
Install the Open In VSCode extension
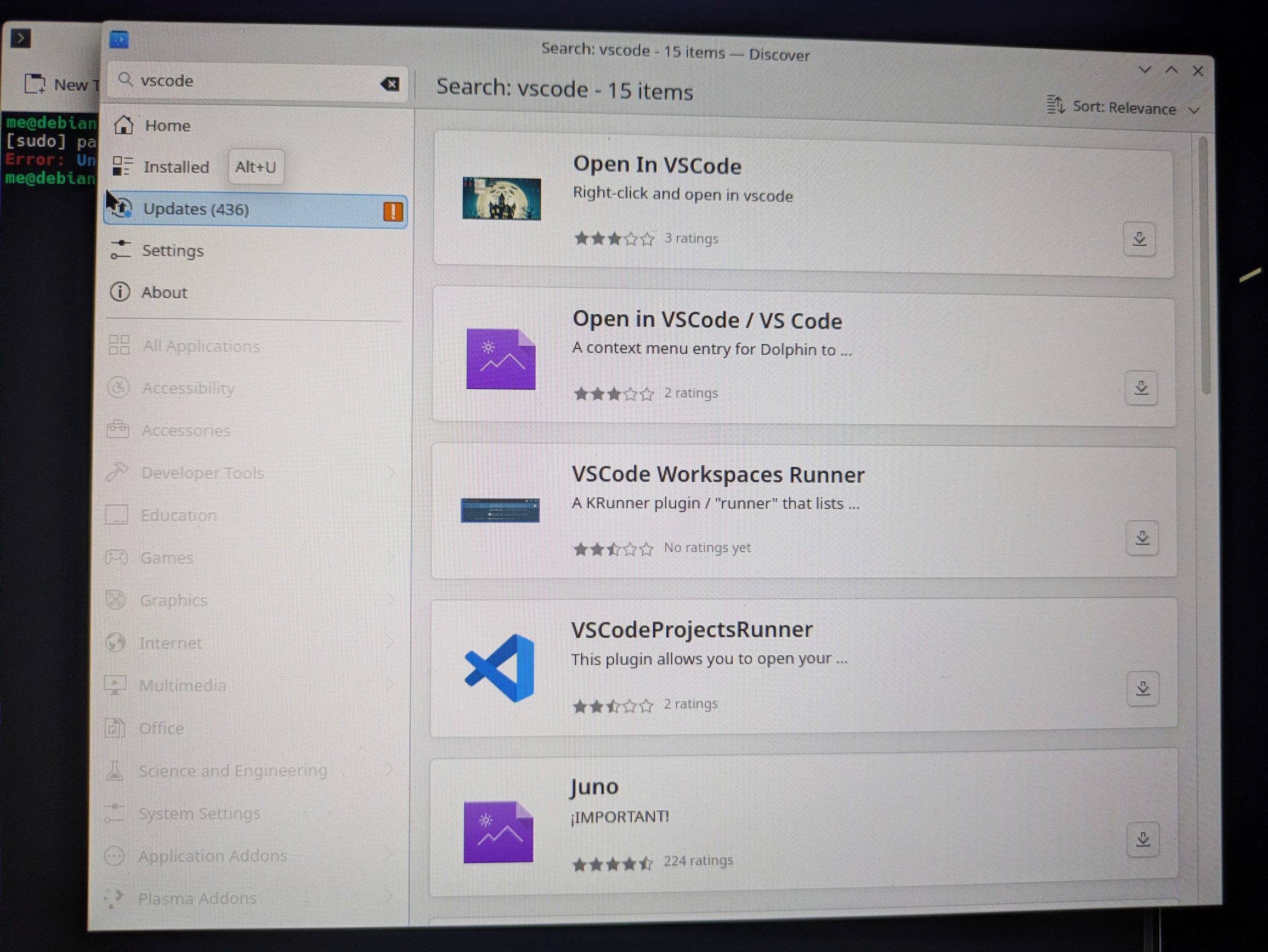point(1140,240)
